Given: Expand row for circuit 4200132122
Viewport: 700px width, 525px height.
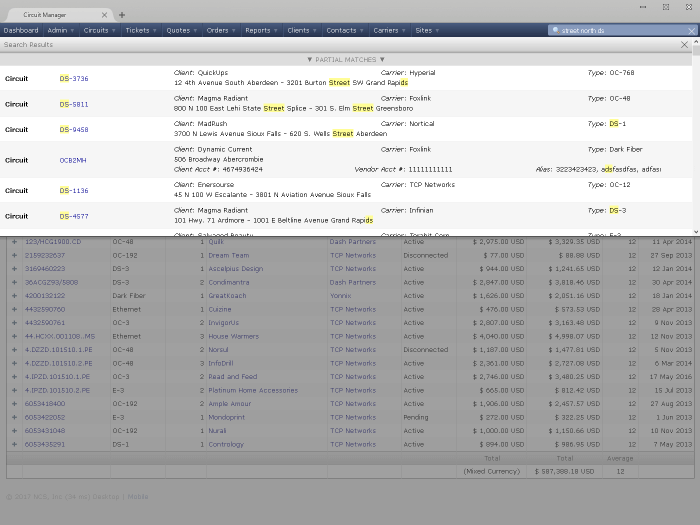Looking at the screenshot, I should click(x=14, y=296).
